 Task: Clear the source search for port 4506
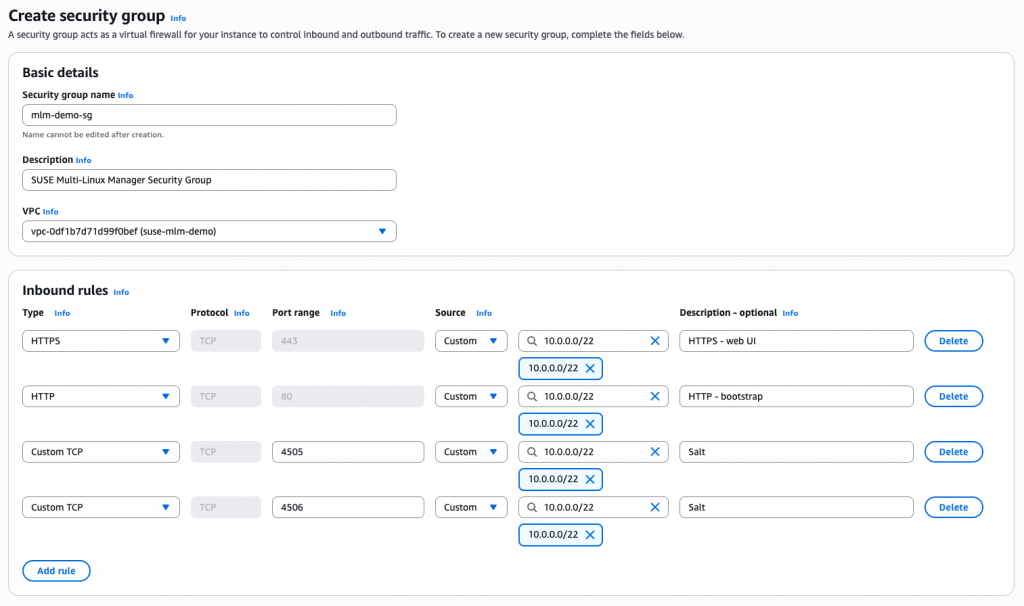pos(655,507)
